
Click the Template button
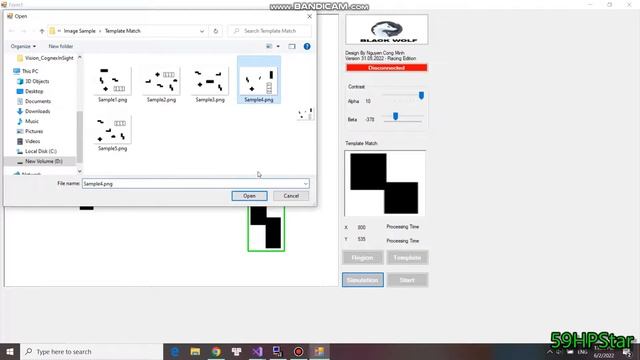407,258
